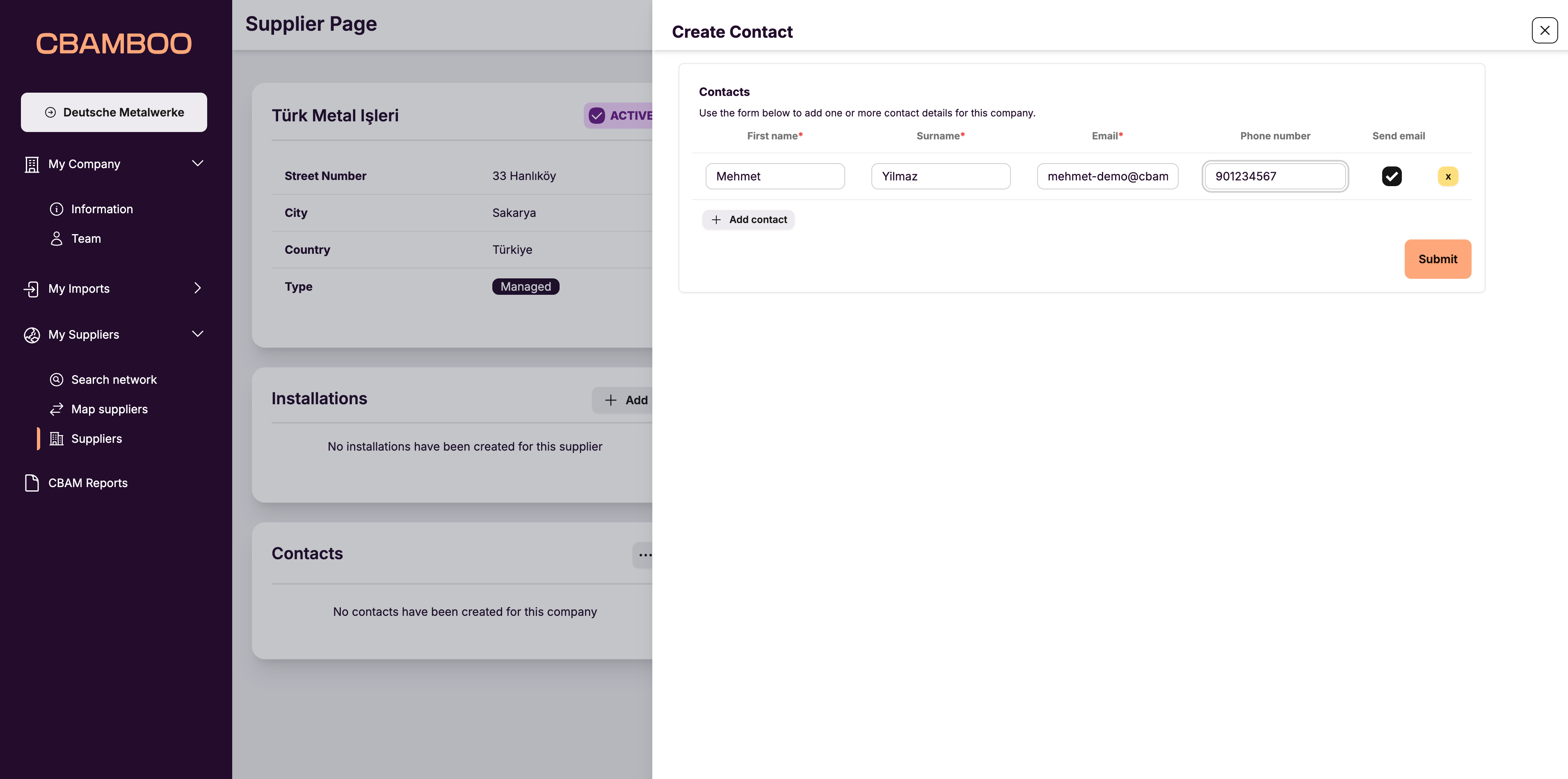Toggle the ACTIVE status checkmark

[597, 116]
